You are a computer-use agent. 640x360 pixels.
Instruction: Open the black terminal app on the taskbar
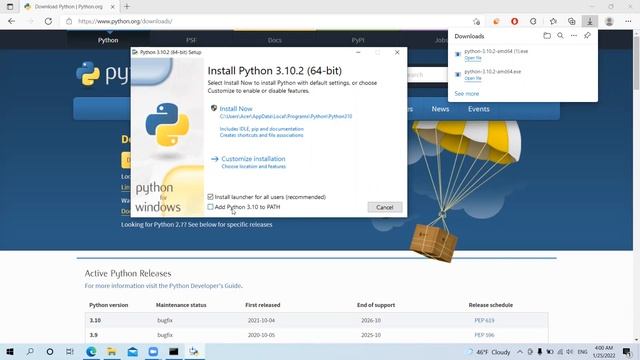[x=173, y=351]
